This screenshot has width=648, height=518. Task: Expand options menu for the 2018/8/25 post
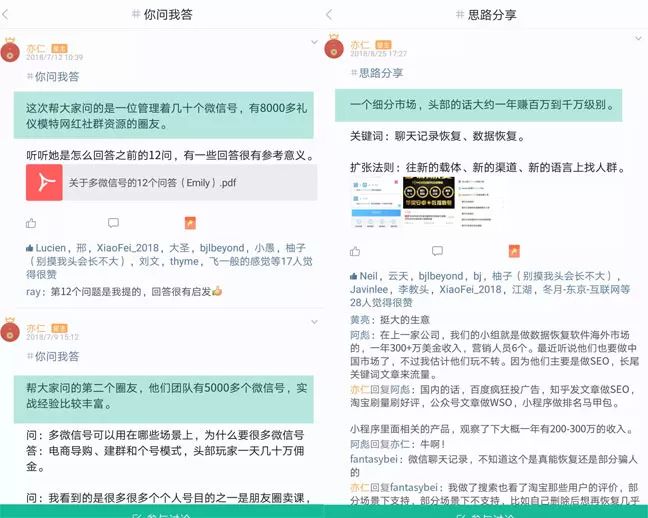tap(638, 40)
